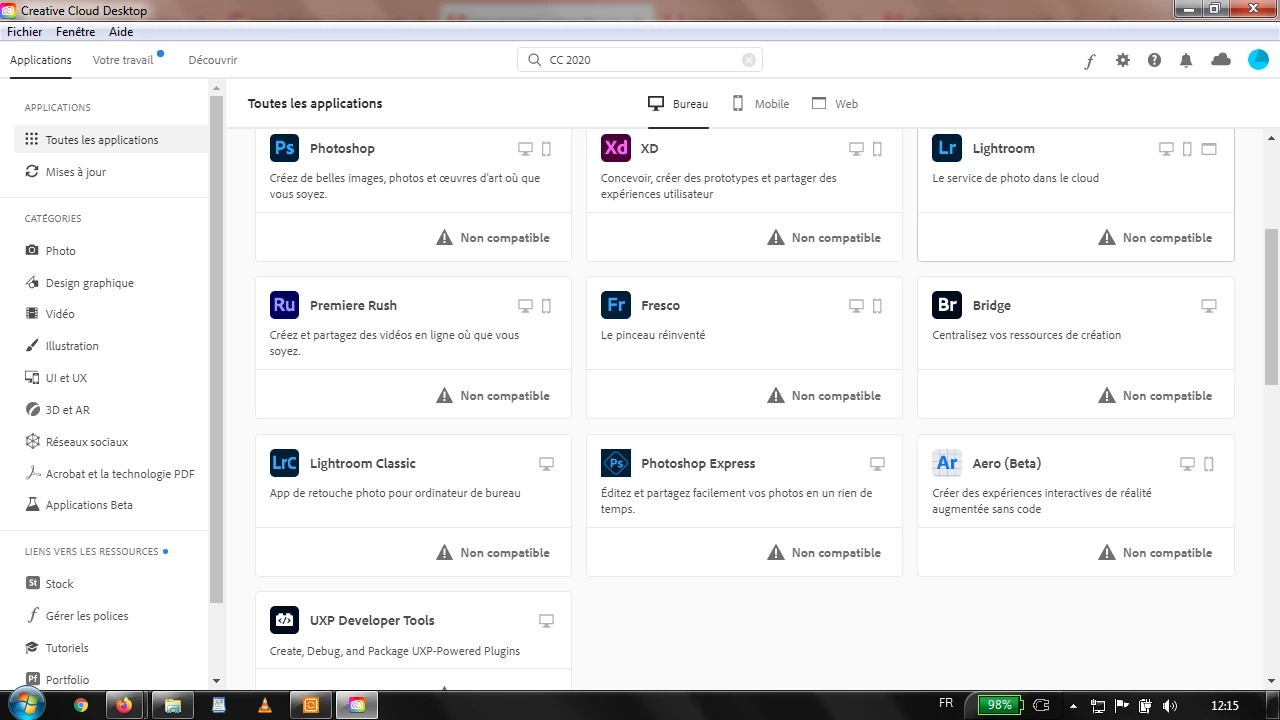Select the Bureau platform tab

point(678,104)
